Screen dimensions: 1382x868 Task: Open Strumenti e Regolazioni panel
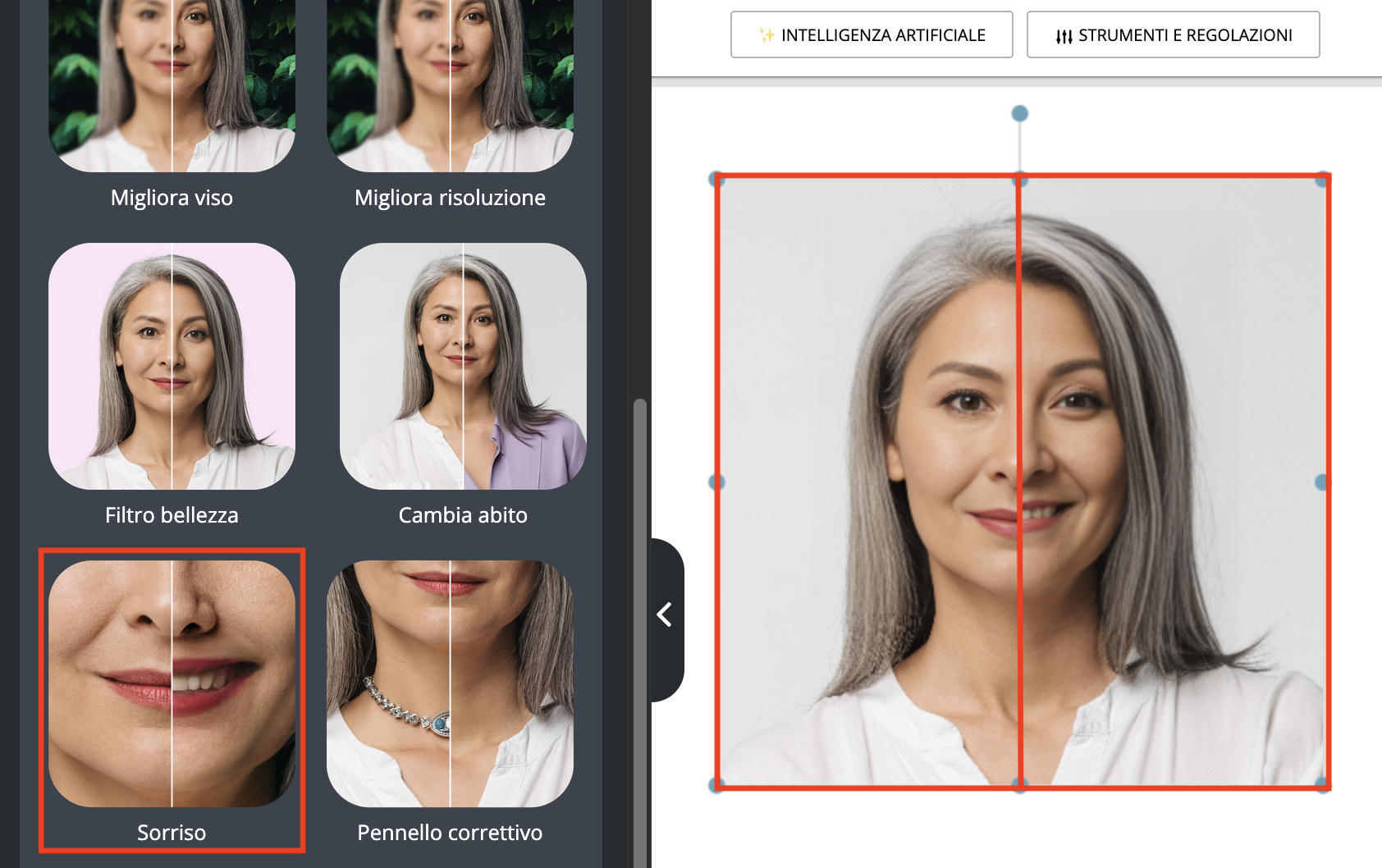1173,35
